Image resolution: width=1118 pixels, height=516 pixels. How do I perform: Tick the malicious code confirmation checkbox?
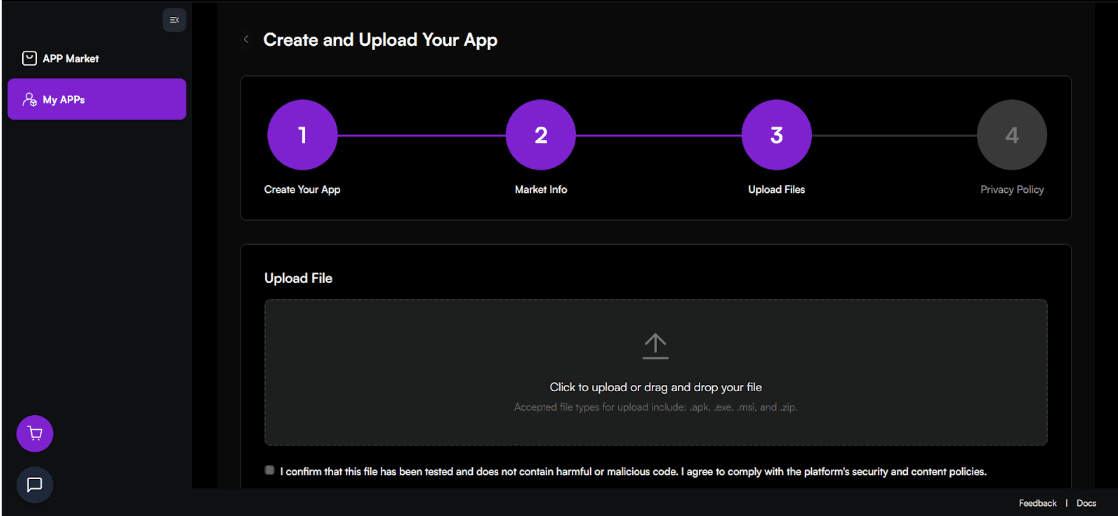270,470
